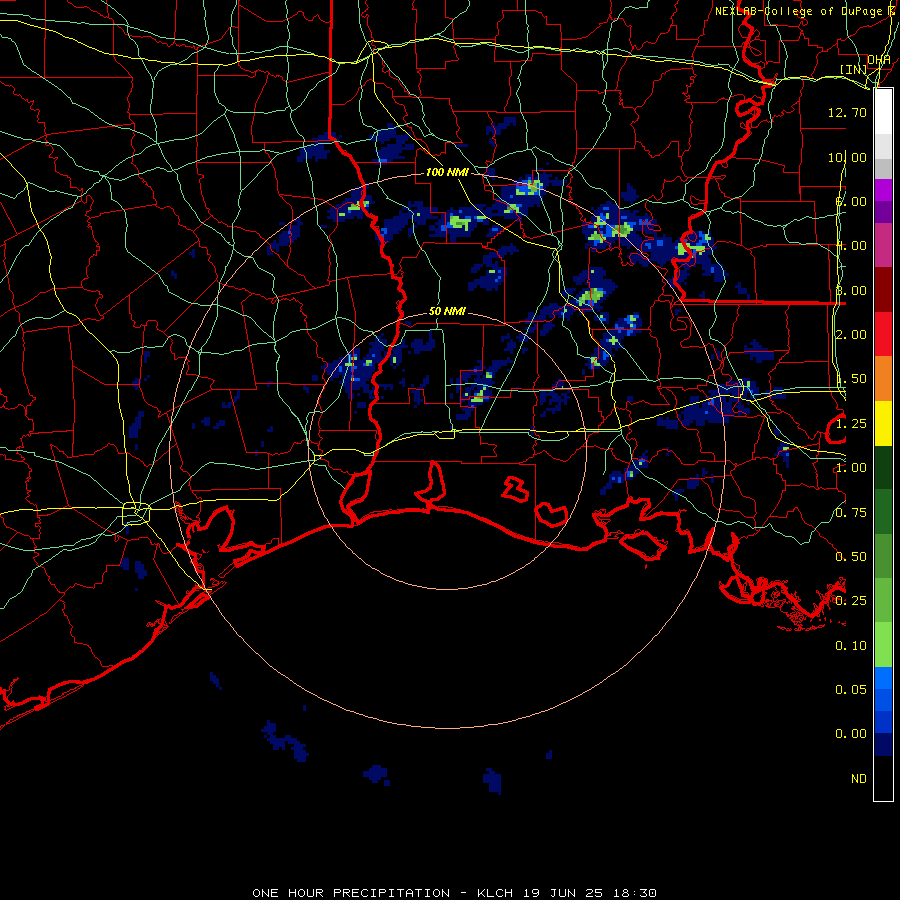
Task: Pick the magenta swatch above 6.00
Action: click(x=883, y=191)
